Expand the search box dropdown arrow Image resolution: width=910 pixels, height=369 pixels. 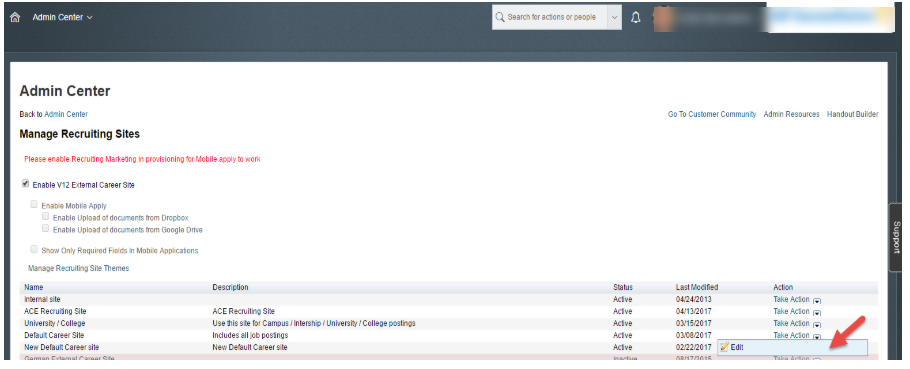614,17
